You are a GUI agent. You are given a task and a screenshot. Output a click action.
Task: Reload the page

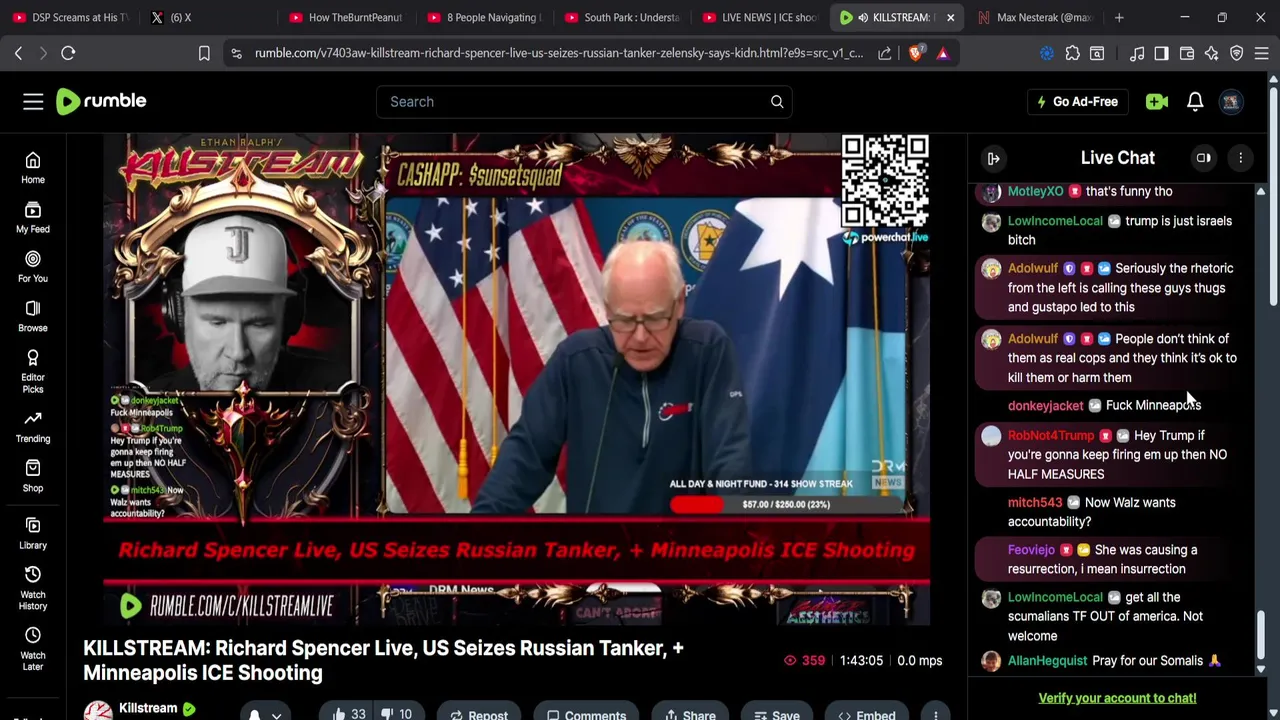[68, 53]
